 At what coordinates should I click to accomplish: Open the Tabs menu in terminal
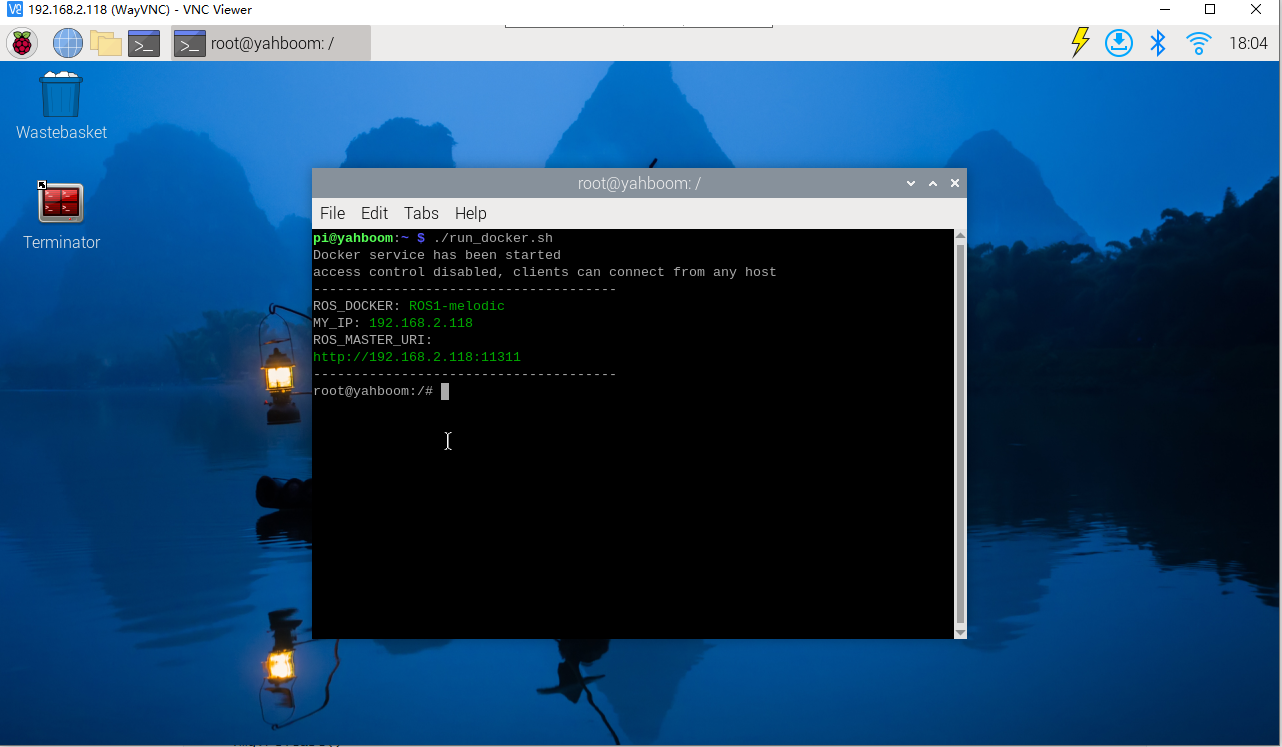[x=421, y=213]
